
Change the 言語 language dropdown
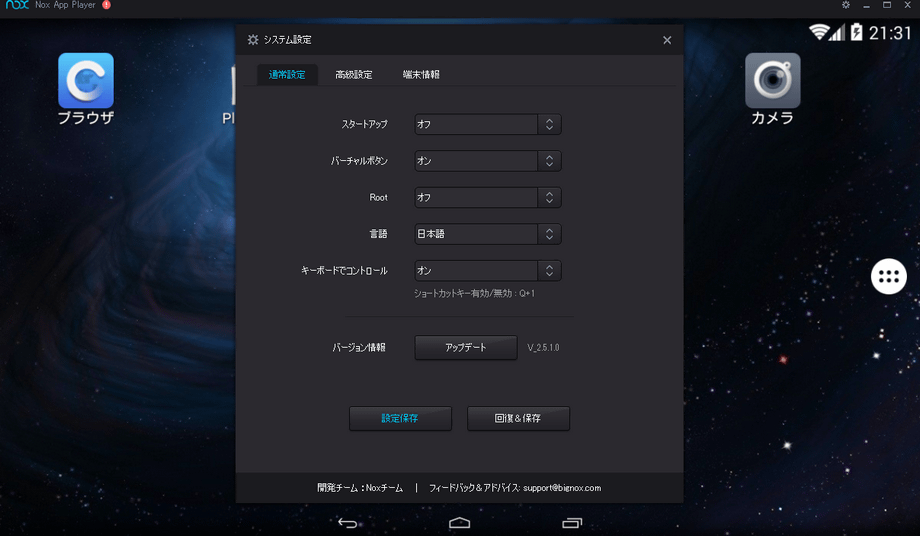click(x=487, y=234)
